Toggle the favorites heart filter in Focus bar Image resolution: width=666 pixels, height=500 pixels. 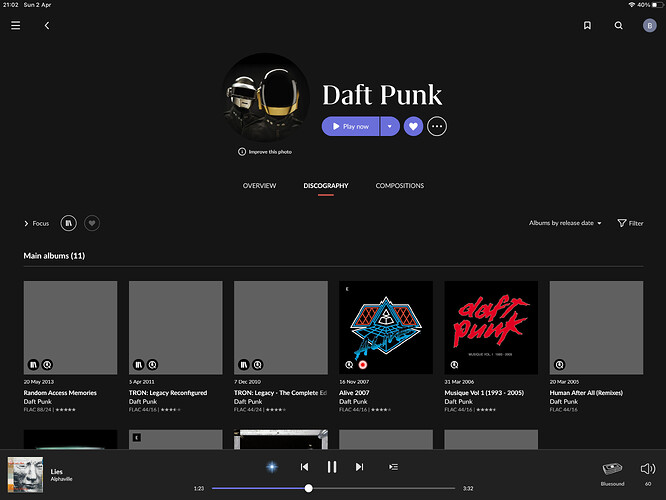coord(92,223)
